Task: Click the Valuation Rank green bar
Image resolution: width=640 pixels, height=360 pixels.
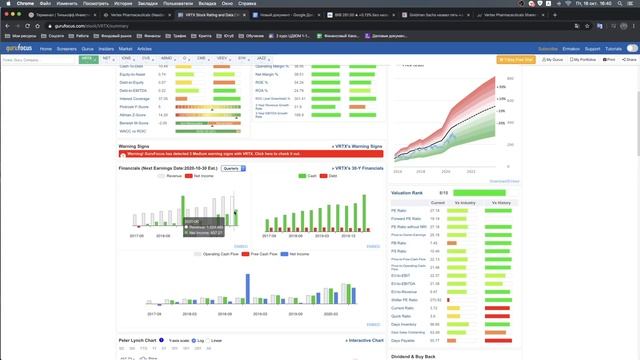Action: tap(479, 193)
